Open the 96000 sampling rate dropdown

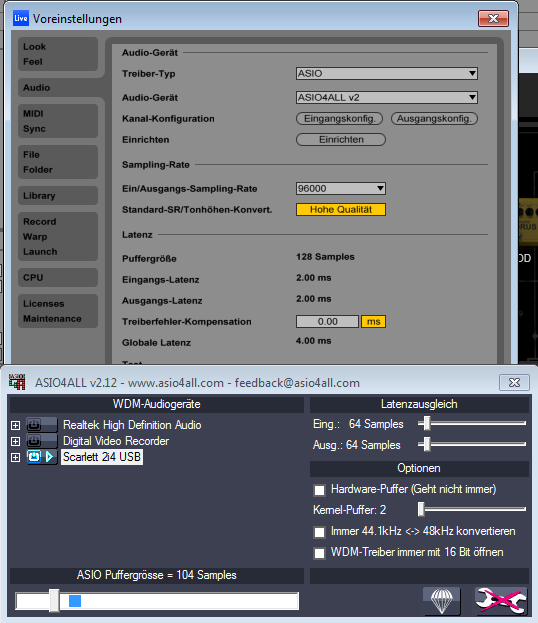[341, 188]
